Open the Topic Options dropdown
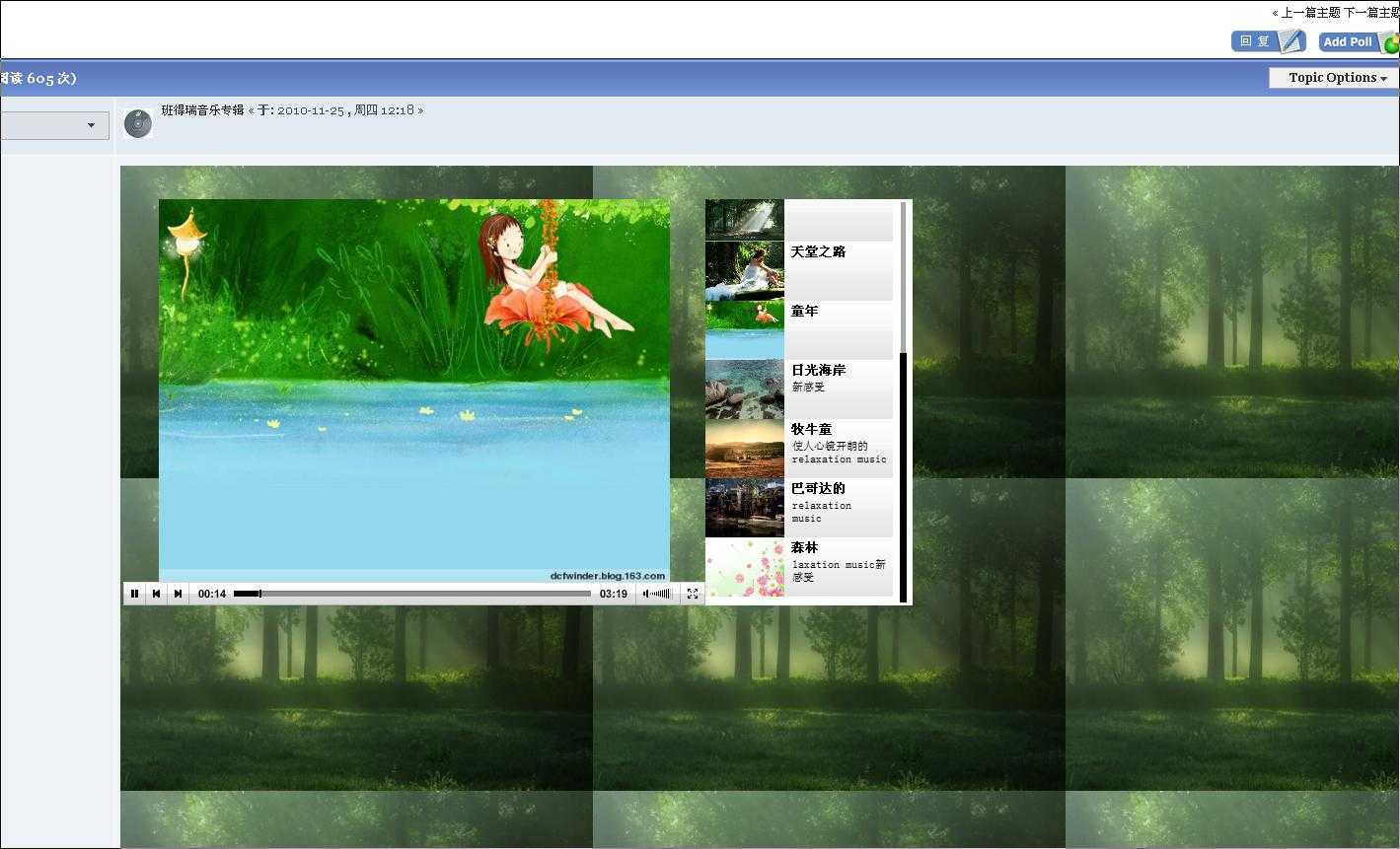Screen dimensions: 1400x849 (x=1333, y=78)
